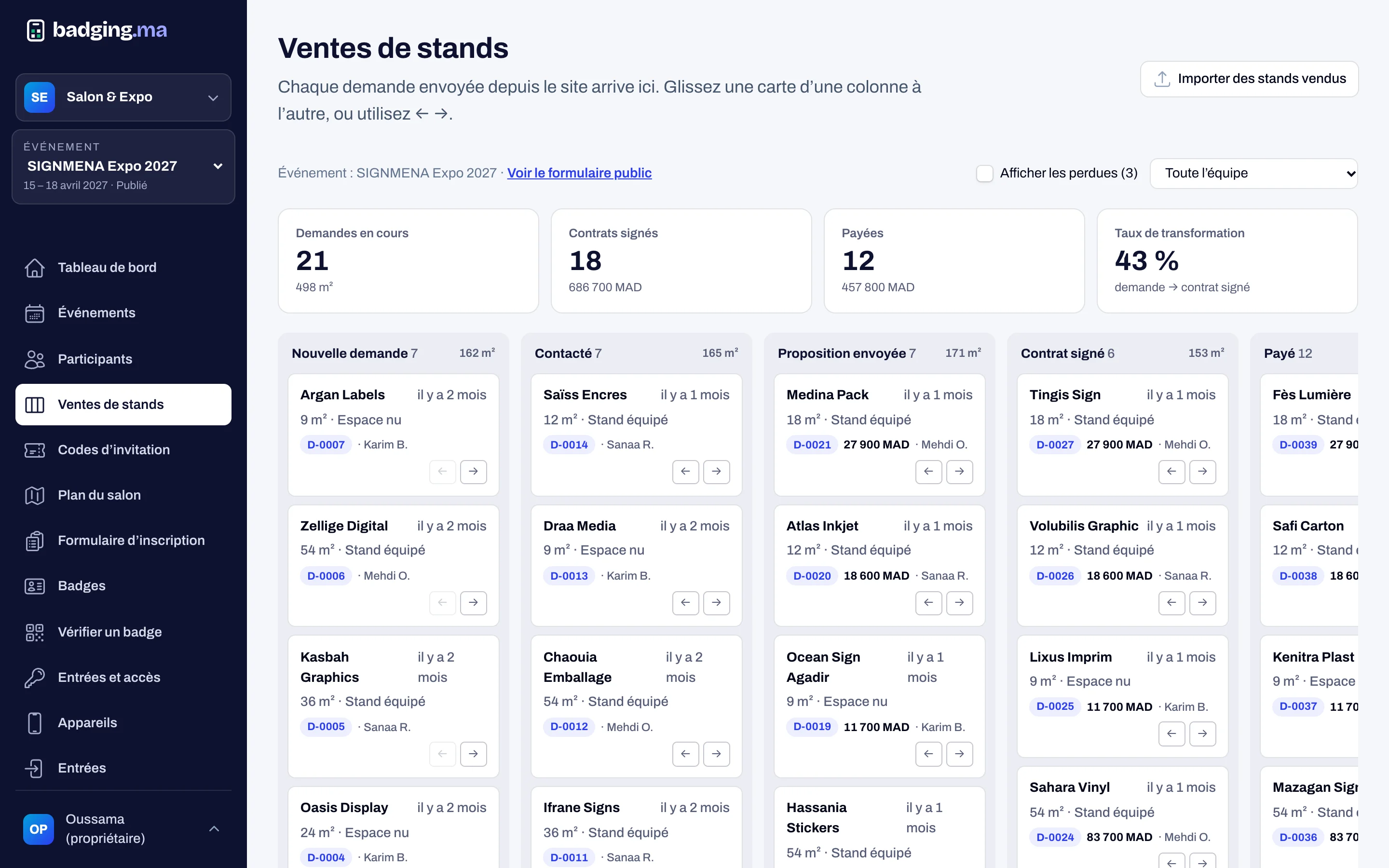
Task: Expand the Salon & Expo organization switcher
Action: [x=123, y=97]
